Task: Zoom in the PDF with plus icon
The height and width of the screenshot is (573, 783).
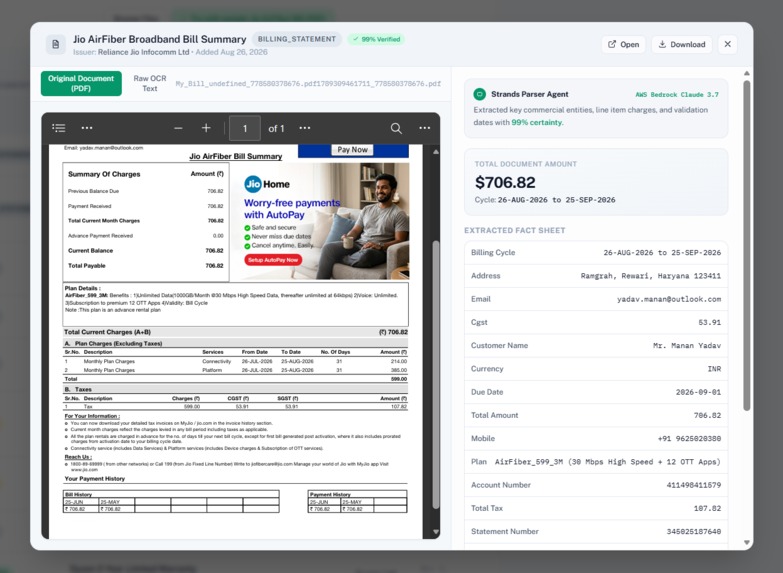Action: [206, 128]
